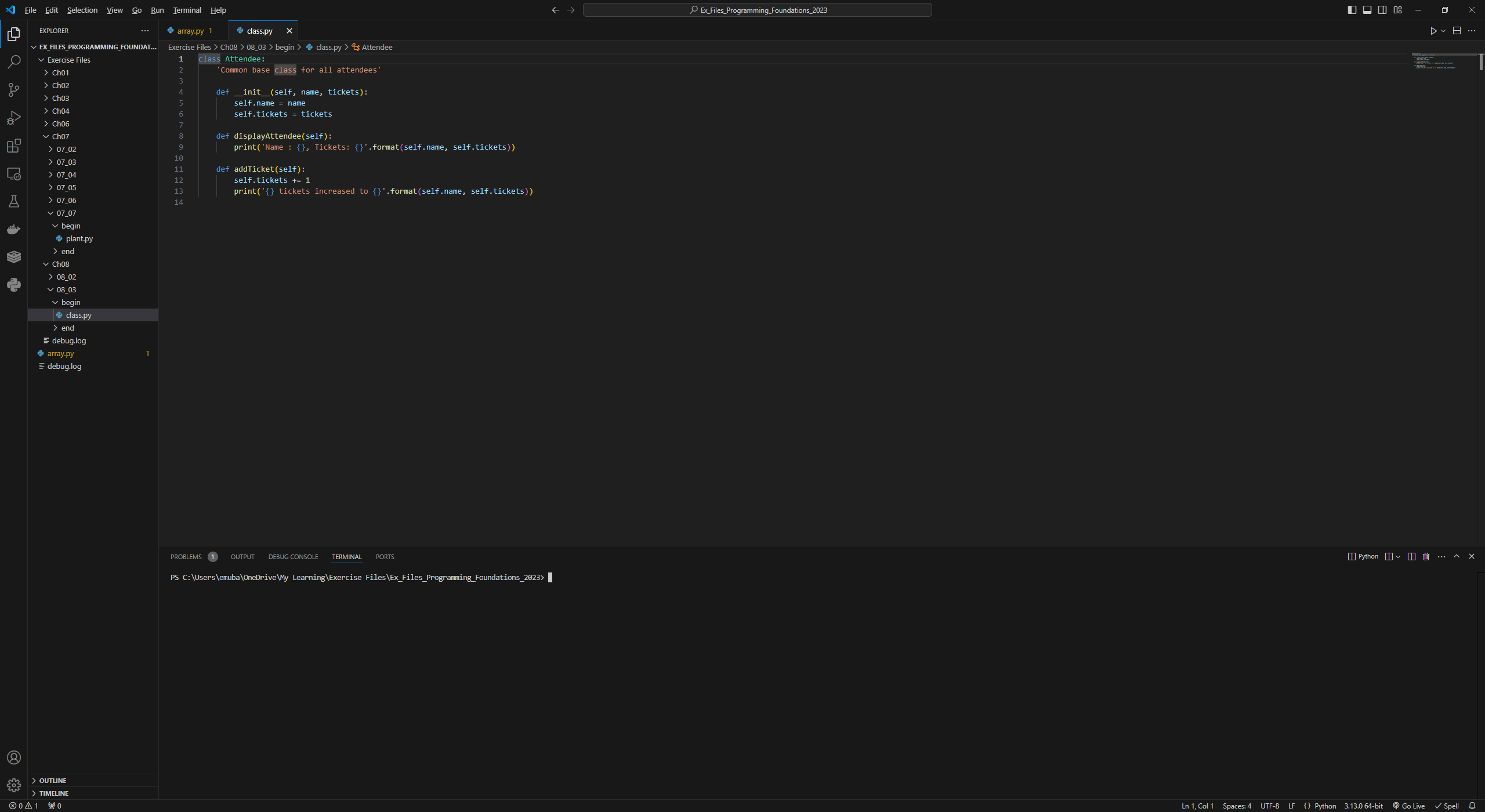Switch to the DEBUG CONSOLE tab
Image resolution: width=1485 pixels, height=812 pixels.
(x=293, y=557)
